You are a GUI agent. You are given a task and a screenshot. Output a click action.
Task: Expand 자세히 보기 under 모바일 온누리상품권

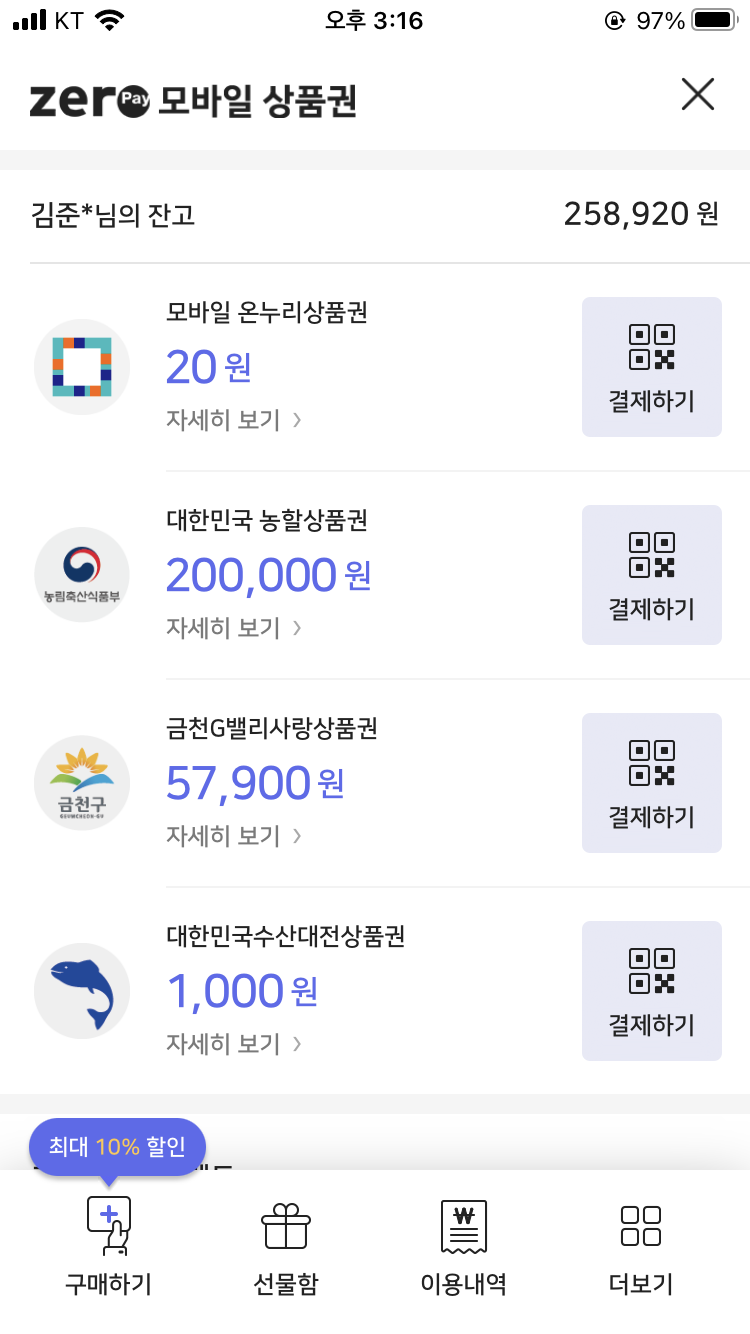234,419
